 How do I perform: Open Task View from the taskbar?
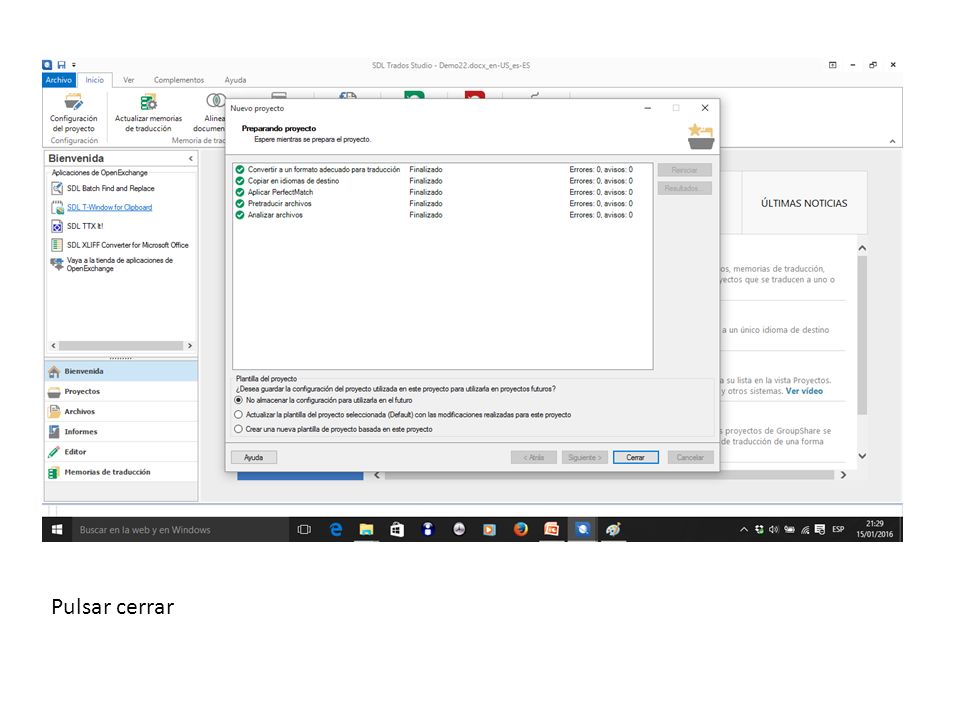click(304, 530)
